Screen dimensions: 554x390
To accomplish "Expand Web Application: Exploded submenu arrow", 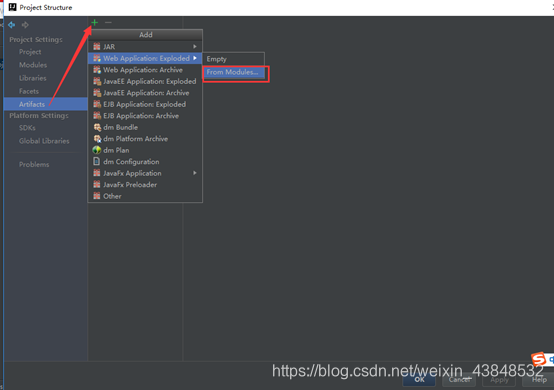I will (x=195, y=58).
